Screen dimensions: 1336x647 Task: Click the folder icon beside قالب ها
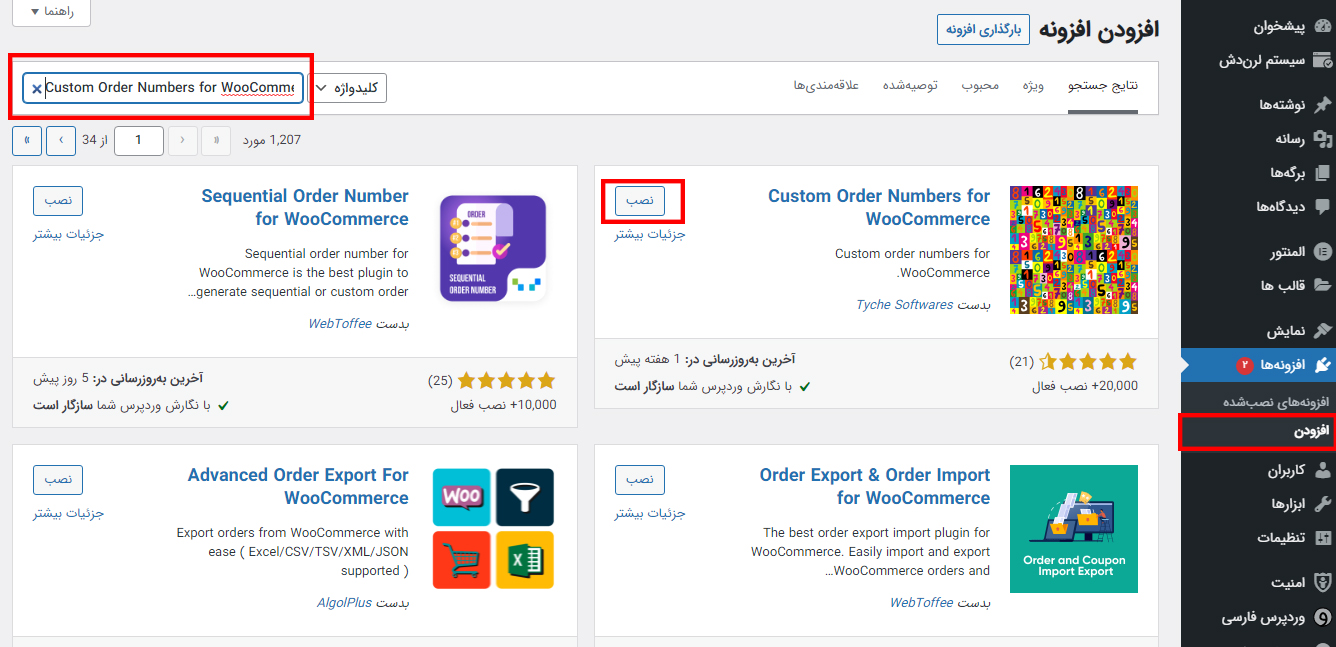pos(1322,286)
